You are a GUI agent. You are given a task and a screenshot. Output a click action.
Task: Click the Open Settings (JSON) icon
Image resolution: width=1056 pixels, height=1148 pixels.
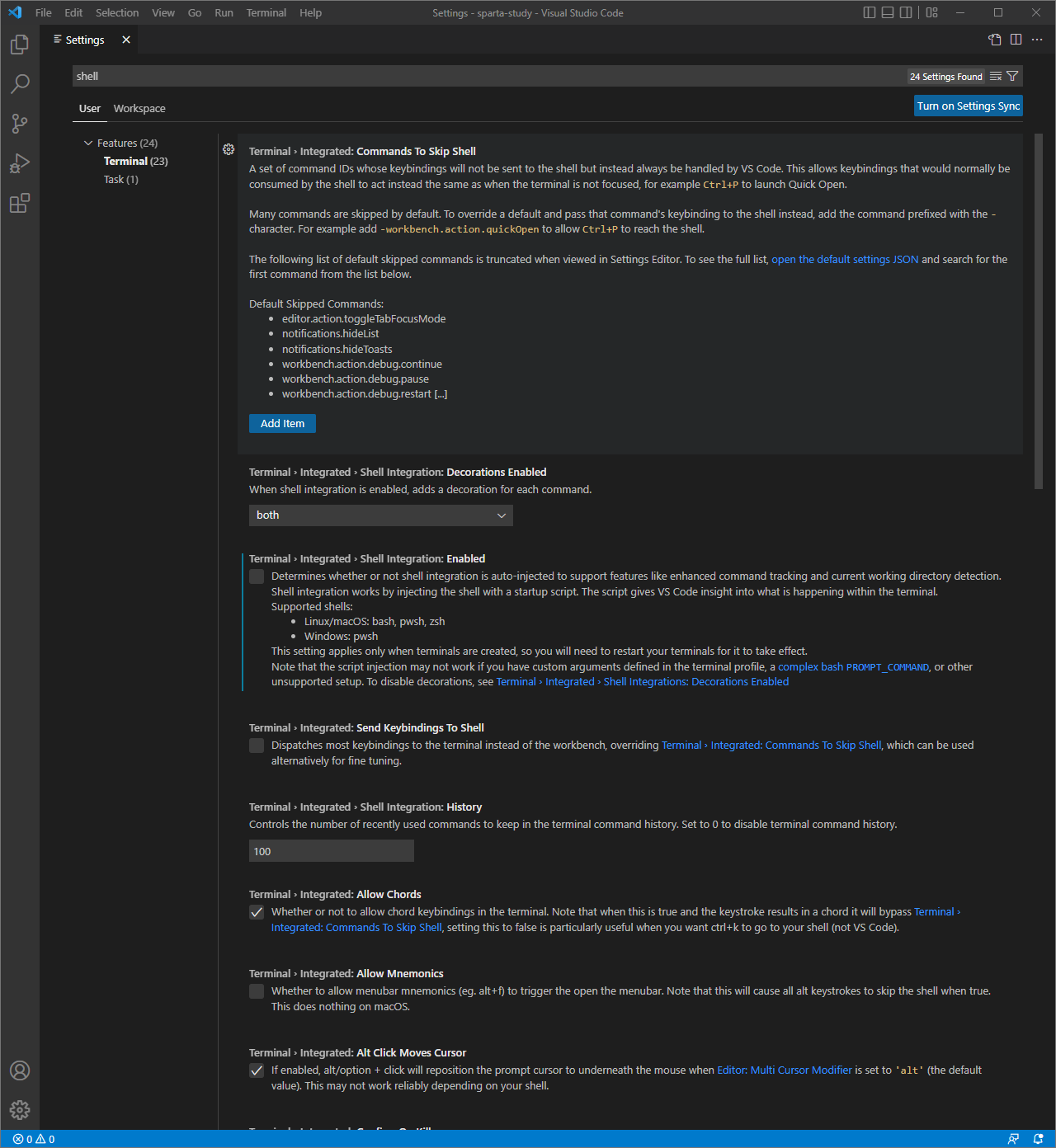pos(995,40)
